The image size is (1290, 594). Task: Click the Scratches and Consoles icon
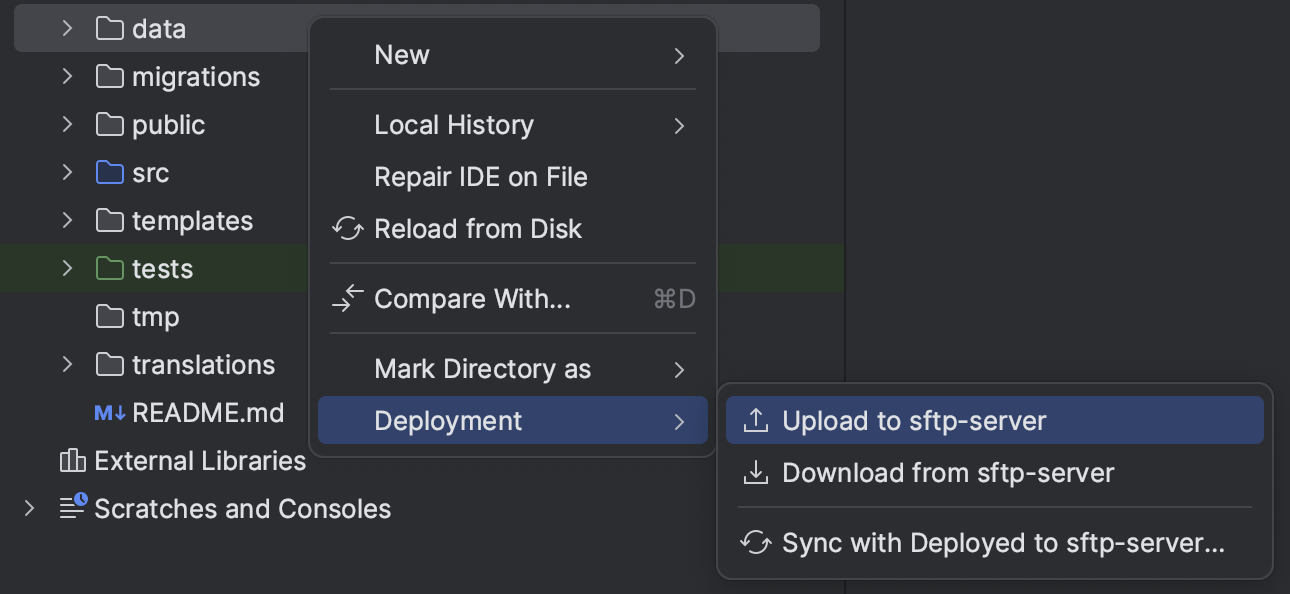pos(72,508)
